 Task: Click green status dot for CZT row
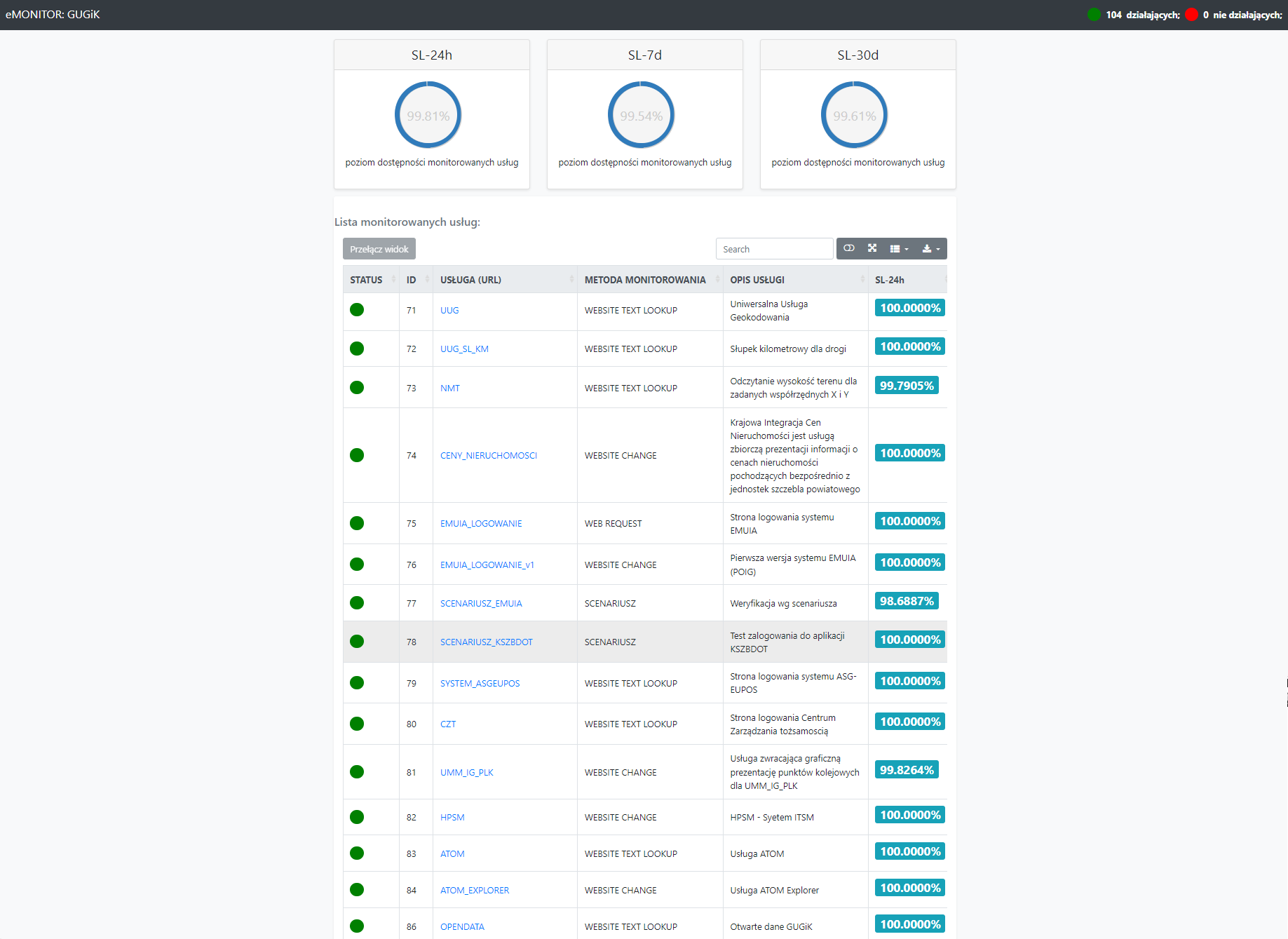(x=357, y=724)
